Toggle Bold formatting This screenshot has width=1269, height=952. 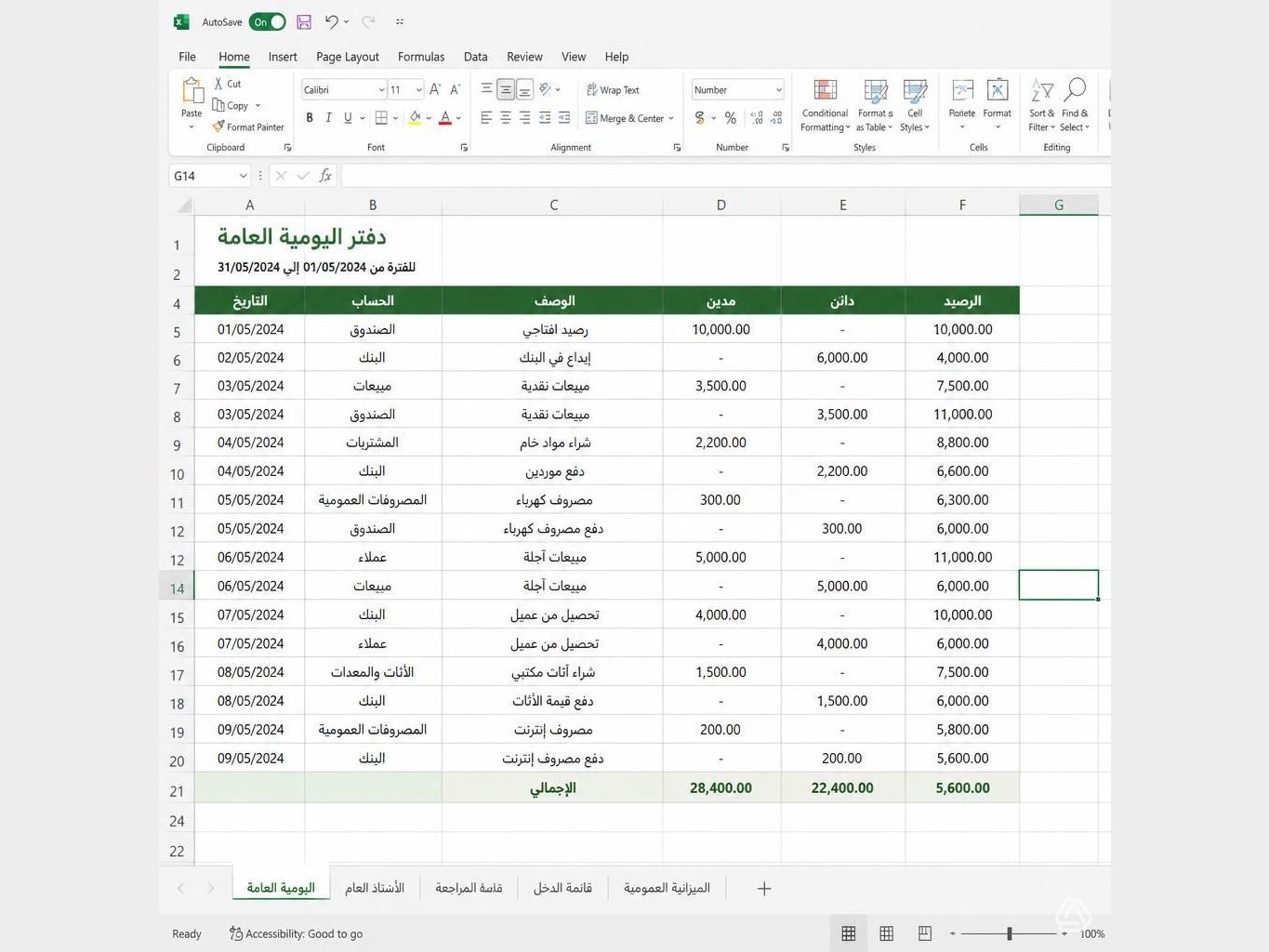coord(310,118)
